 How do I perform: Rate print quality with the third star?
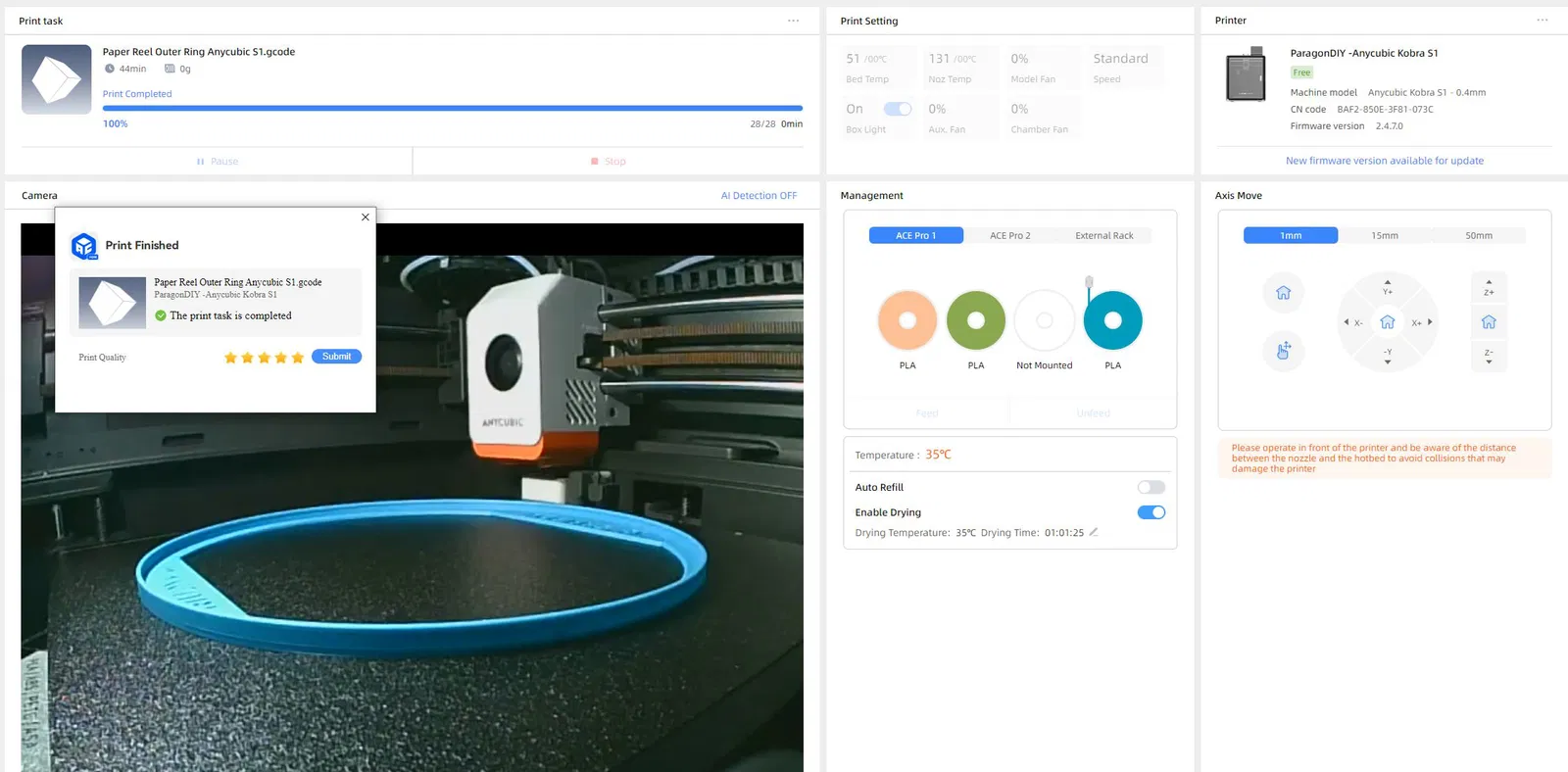point(264,358)
